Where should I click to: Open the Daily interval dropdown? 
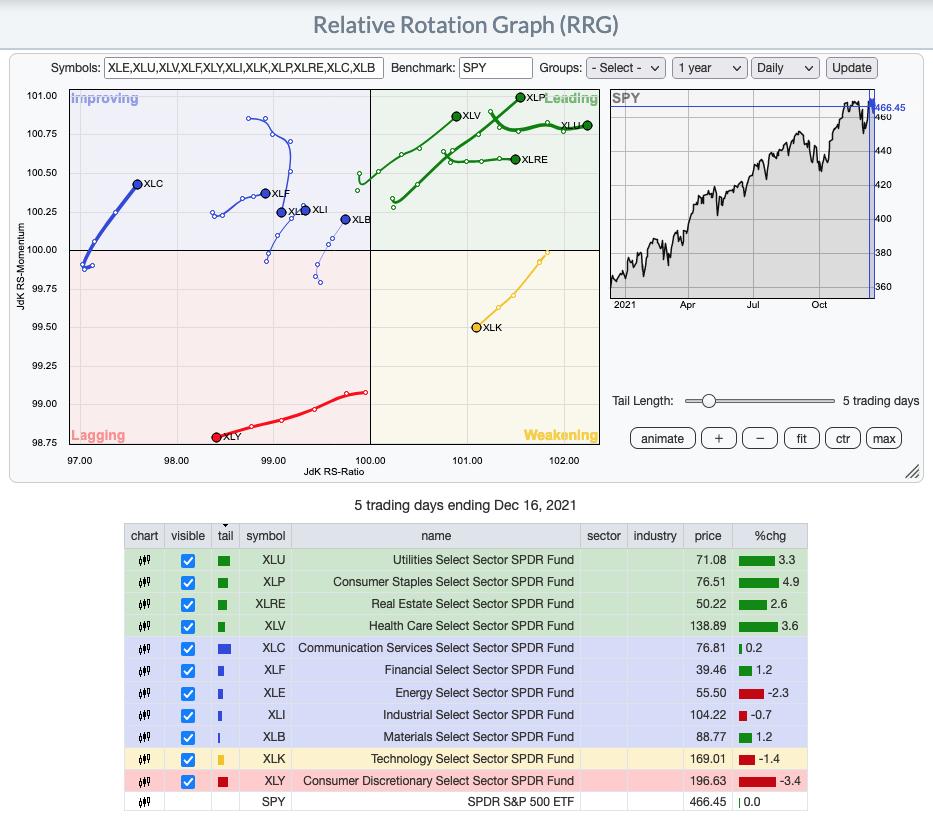point(785,68)
